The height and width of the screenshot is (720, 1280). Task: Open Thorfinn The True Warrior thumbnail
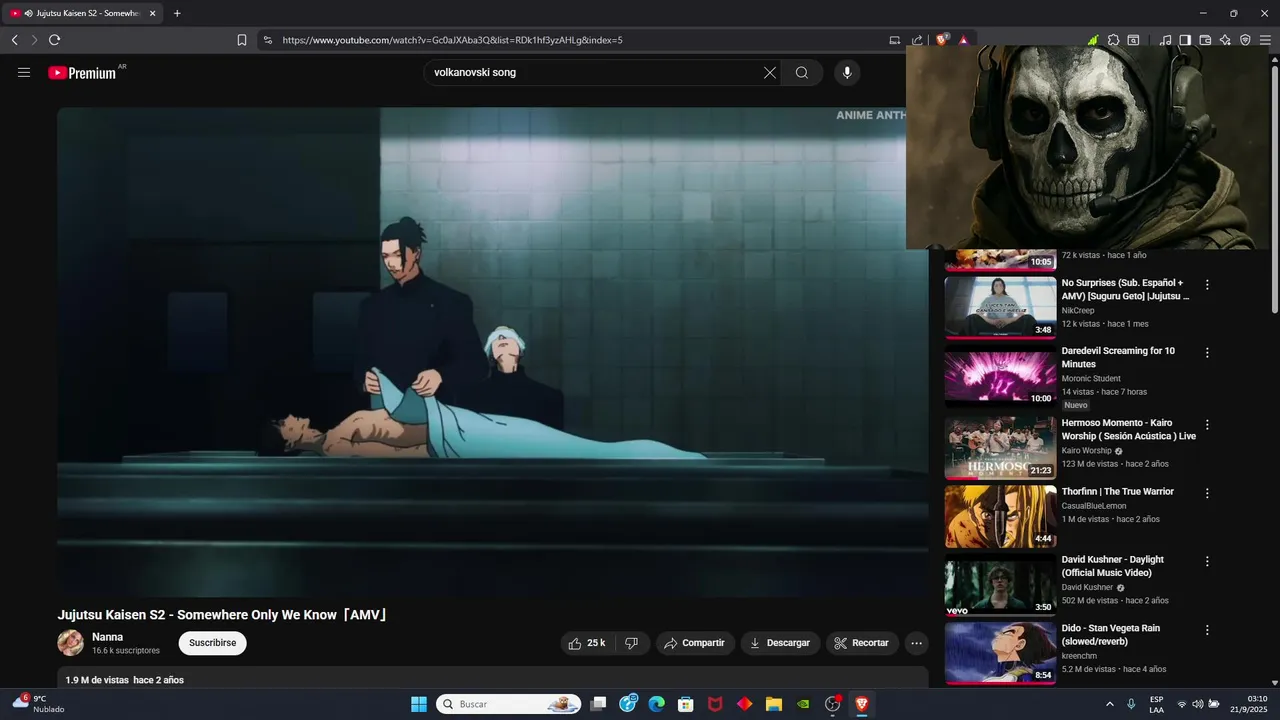(x=1000, y=517)
